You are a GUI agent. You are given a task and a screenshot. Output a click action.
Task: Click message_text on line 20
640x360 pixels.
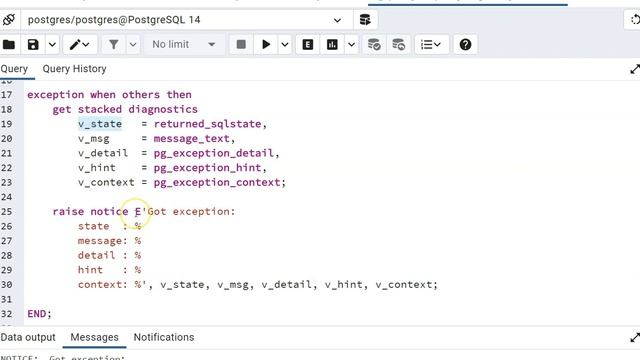coord(191,138)
